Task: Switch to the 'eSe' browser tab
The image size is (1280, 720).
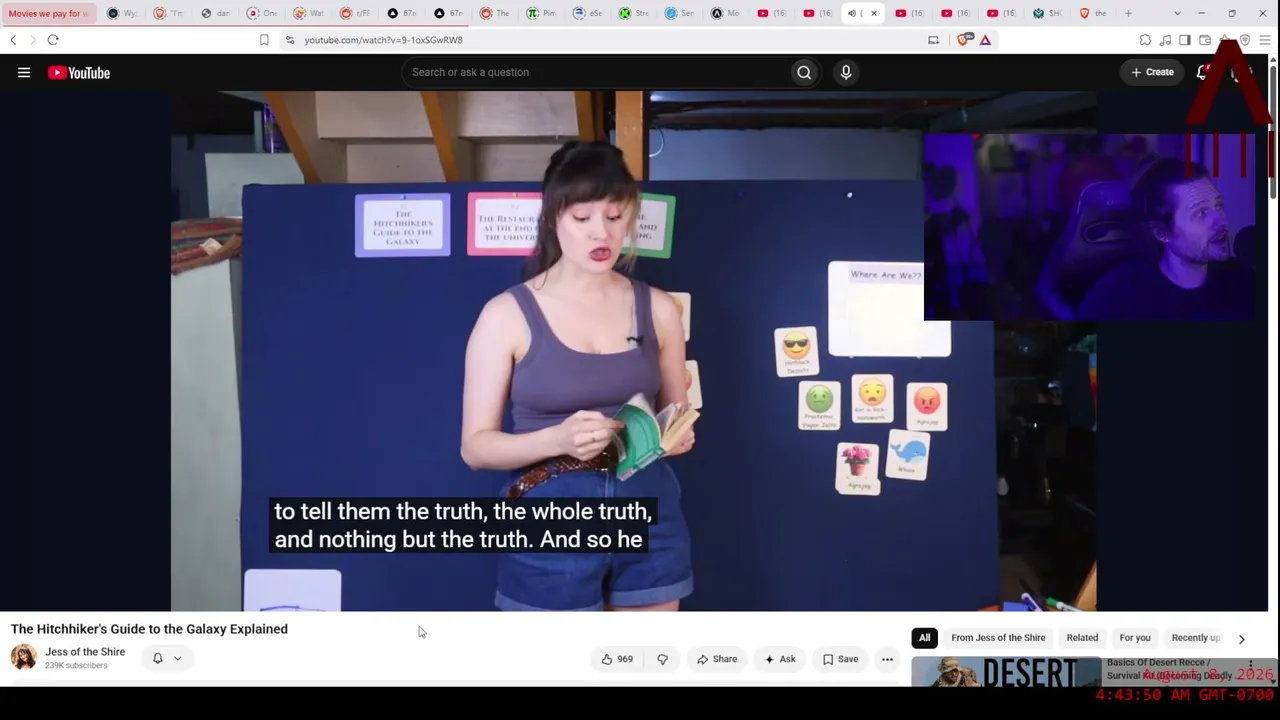Action: click(x=589, y=13)
